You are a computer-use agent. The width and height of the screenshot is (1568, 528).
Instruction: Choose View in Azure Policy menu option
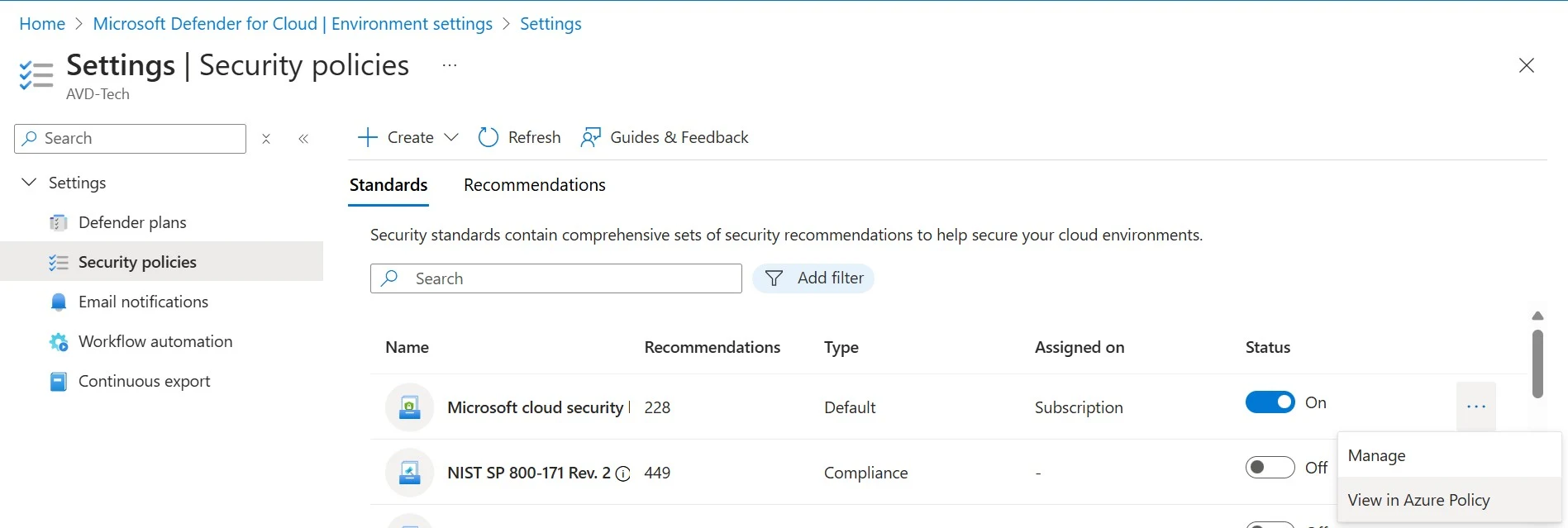[1418, 500]
